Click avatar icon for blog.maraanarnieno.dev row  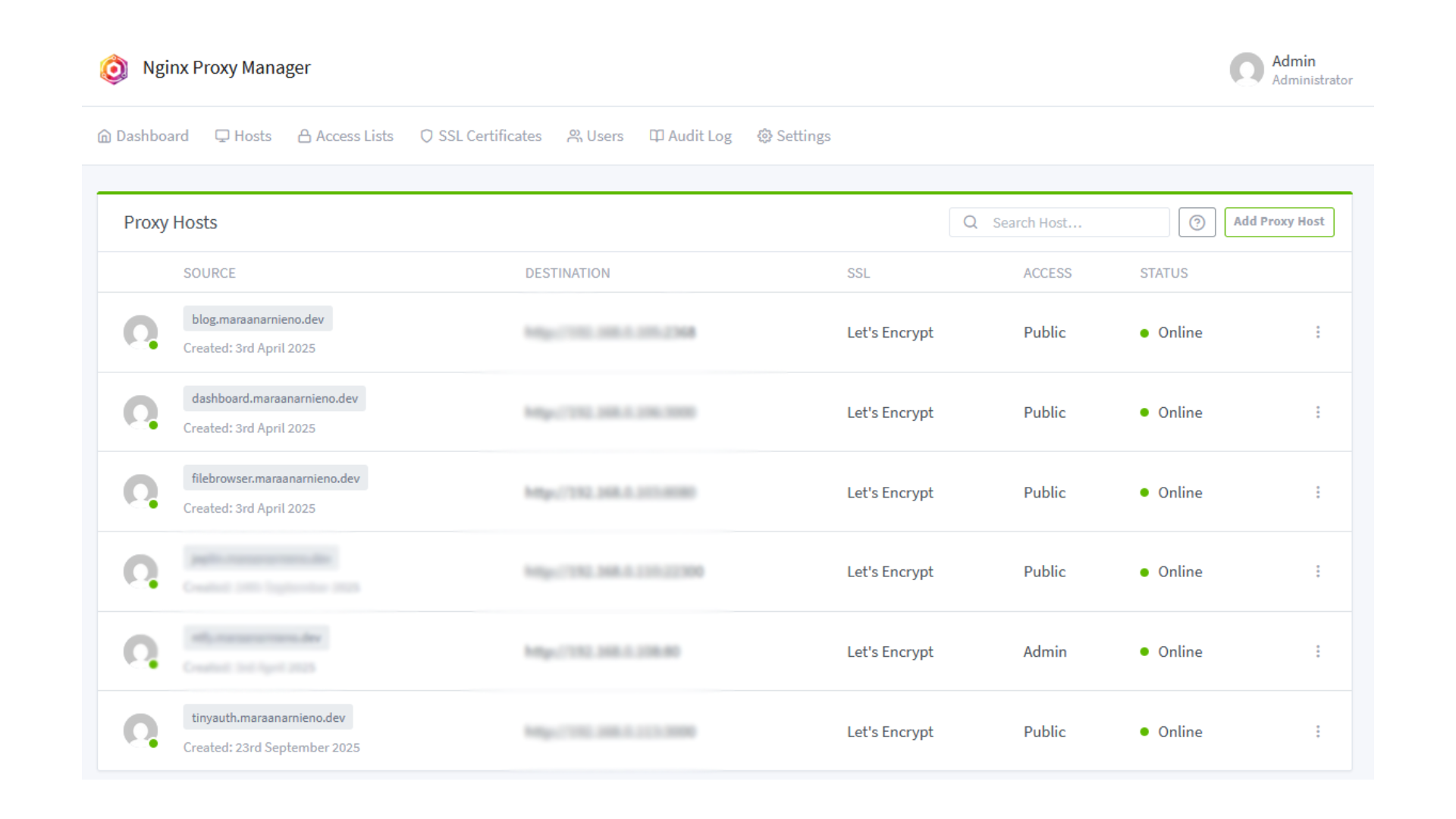click(140, 332)
